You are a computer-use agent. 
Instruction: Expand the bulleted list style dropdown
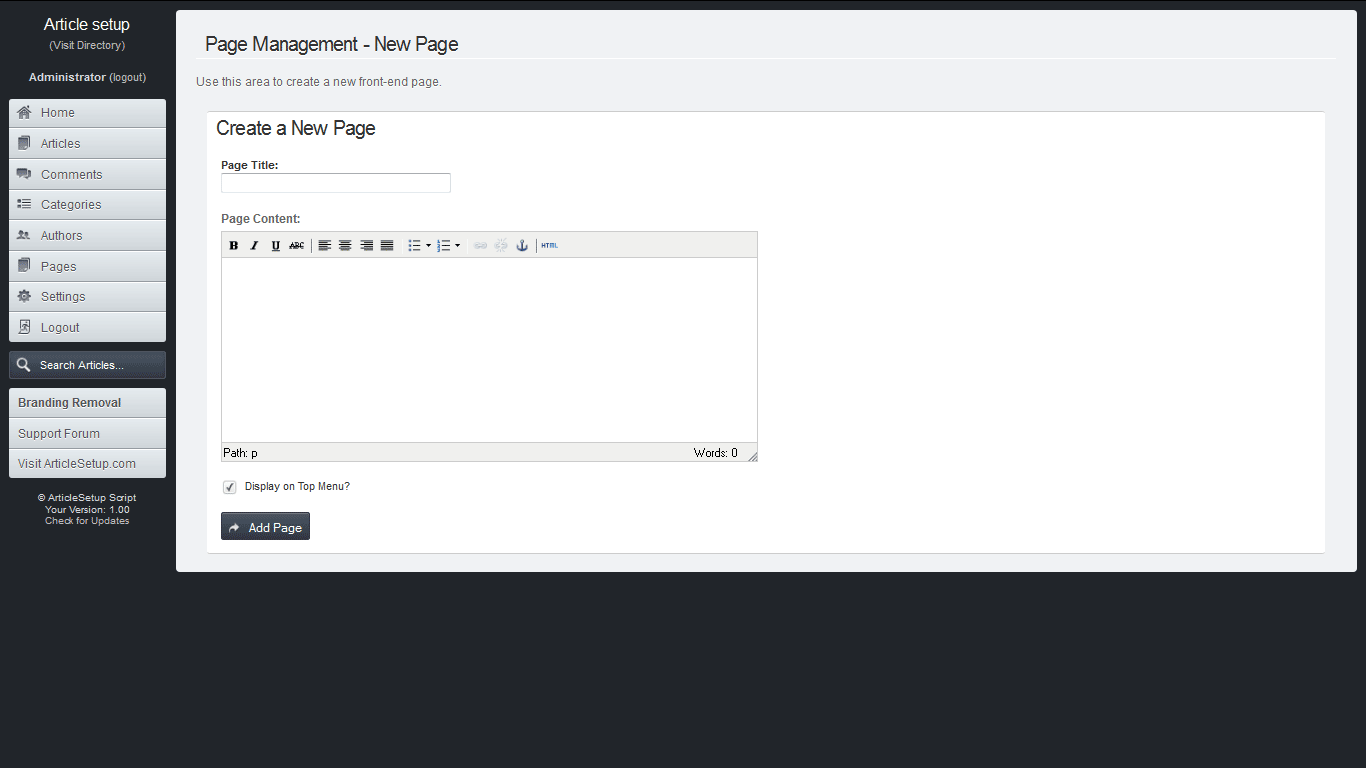coord(429,246)
